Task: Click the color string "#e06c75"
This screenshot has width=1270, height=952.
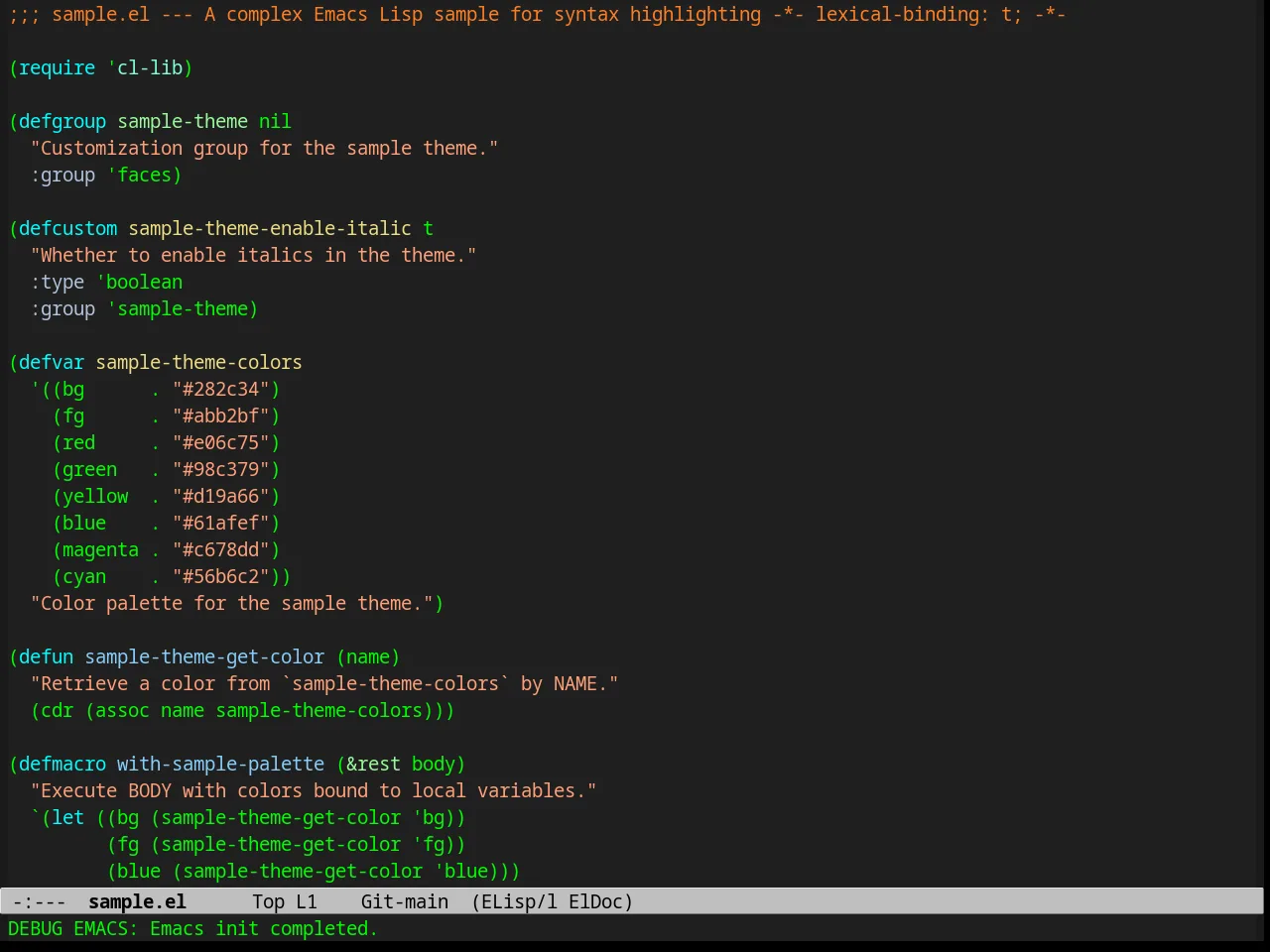Action: 221,442
